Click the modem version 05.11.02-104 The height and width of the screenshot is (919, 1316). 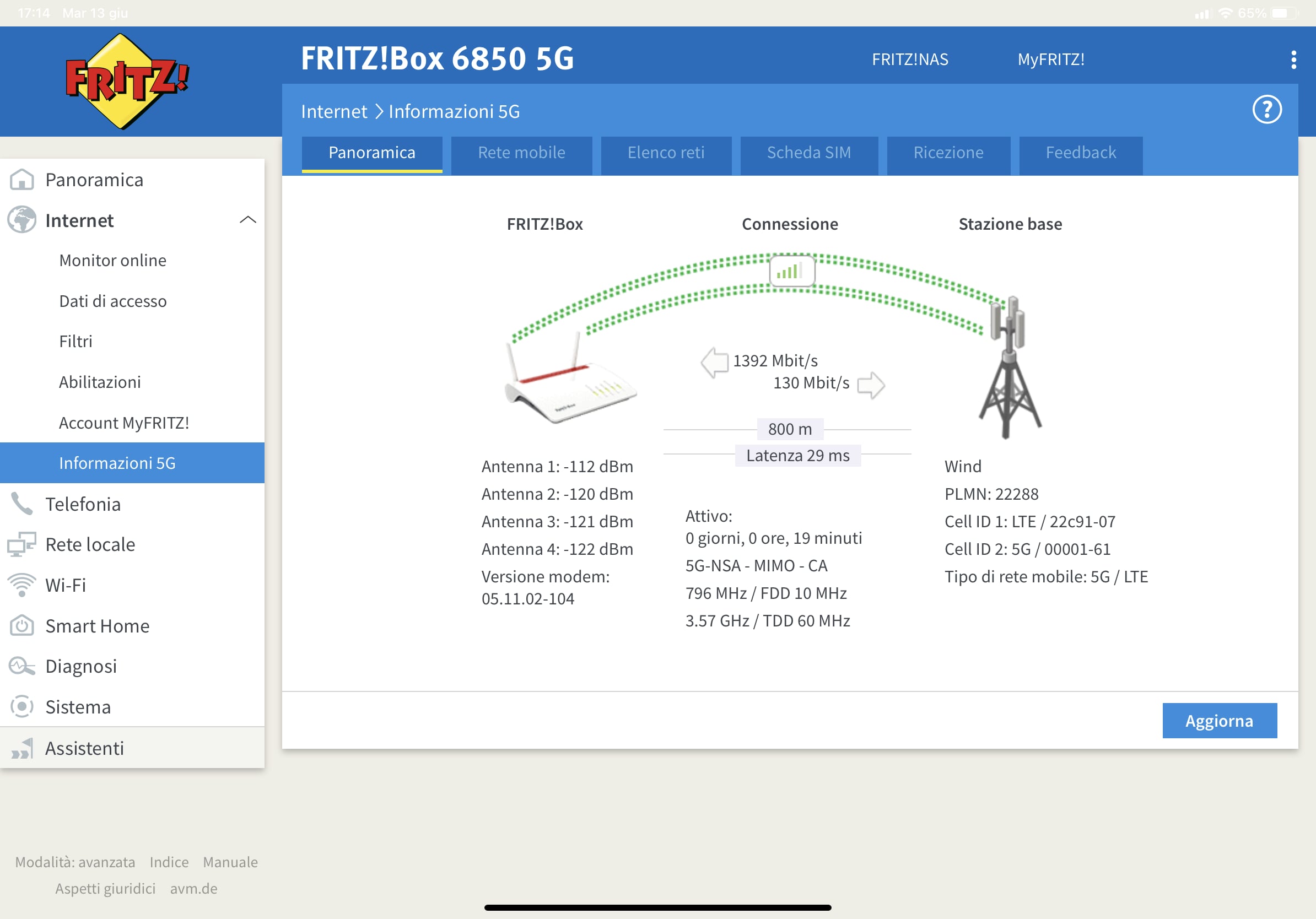click(528, 599)
